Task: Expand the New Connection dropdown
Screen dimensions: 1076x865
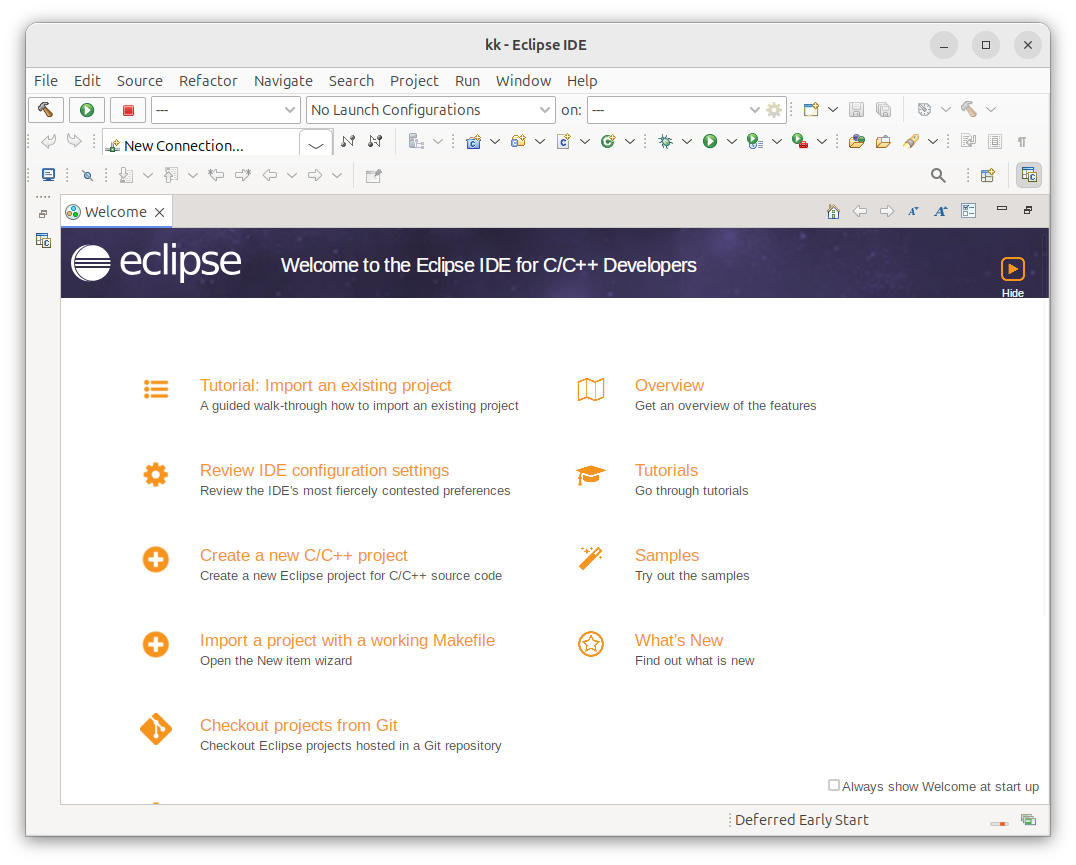Action: click(x=316, y=146)
